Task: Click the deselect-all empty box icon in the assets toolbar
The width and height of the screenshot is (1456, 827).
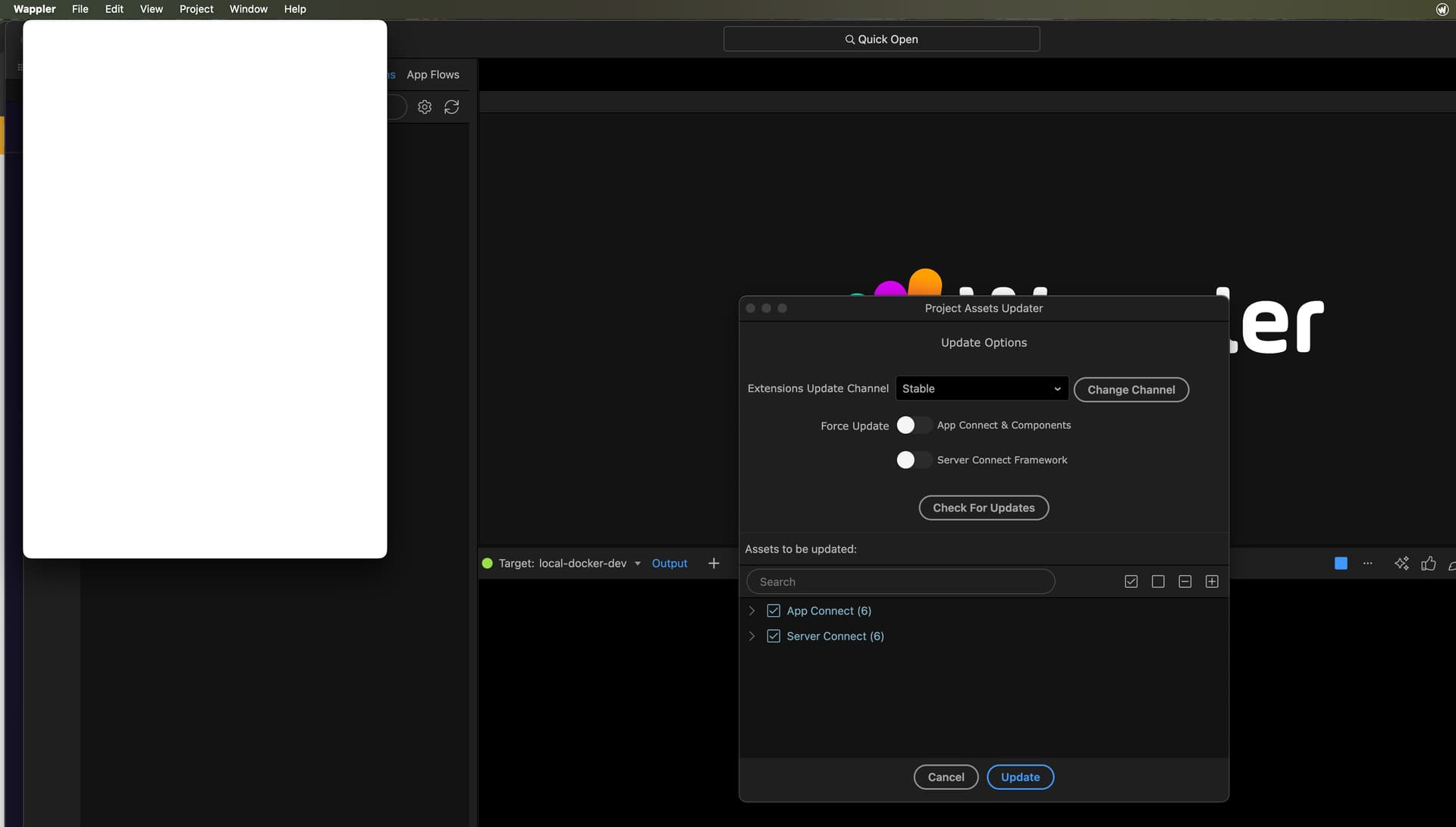Action: (1158, 581)
